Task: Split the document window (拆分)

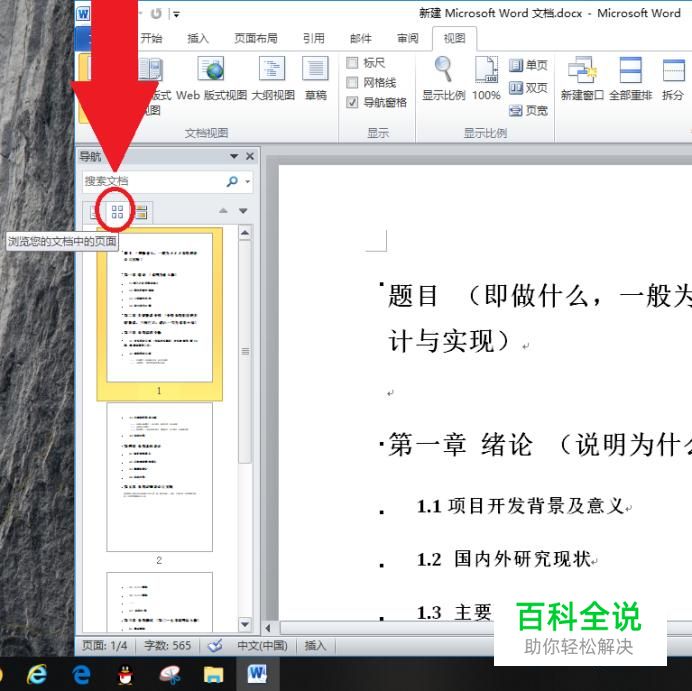Action: coord(673,79)
